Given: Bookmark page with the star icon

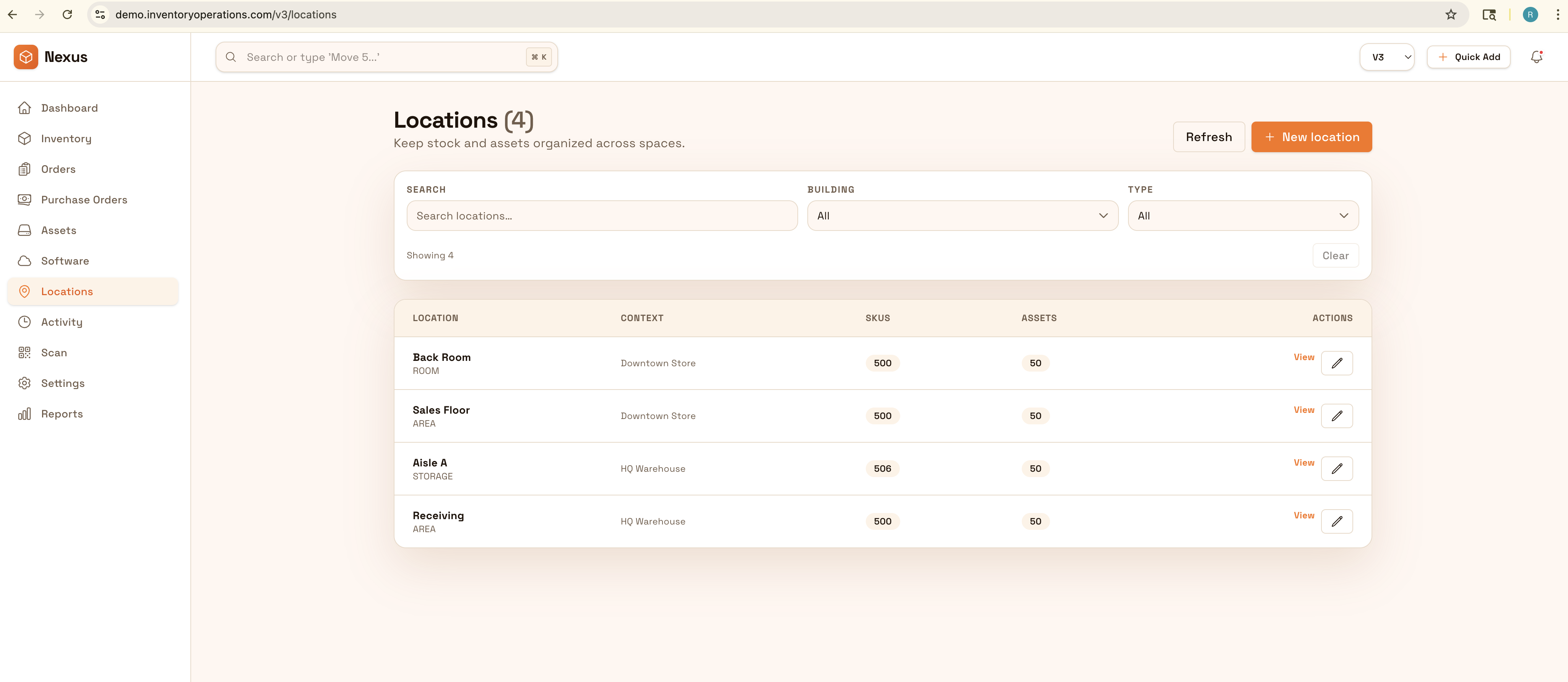Looking at the screenshot, I should coord(1451,15).
